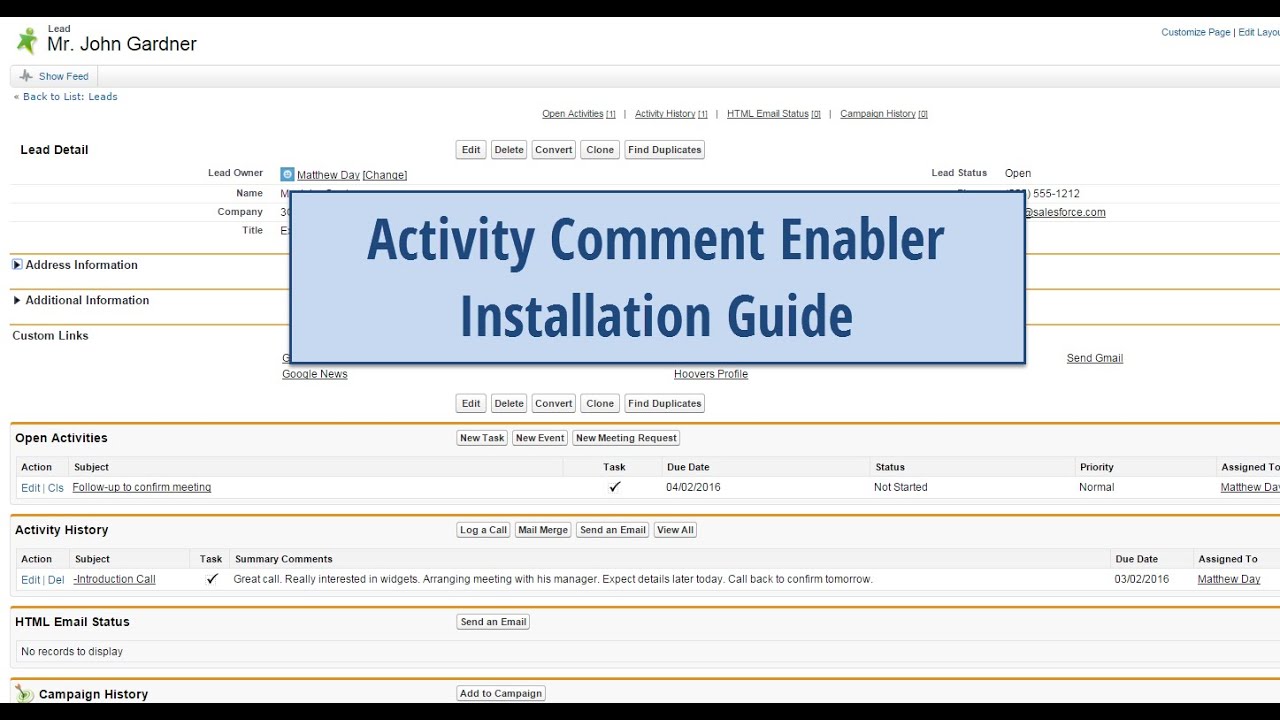Open Matthew Day assigned to Follow-up task
1280x720 pixels.
click(x=1250, y=488)
